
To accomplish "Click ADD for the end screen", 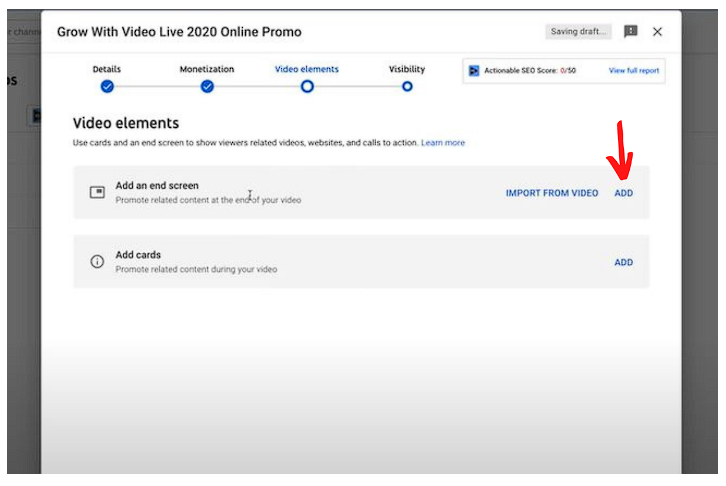I will pos(623,193).
